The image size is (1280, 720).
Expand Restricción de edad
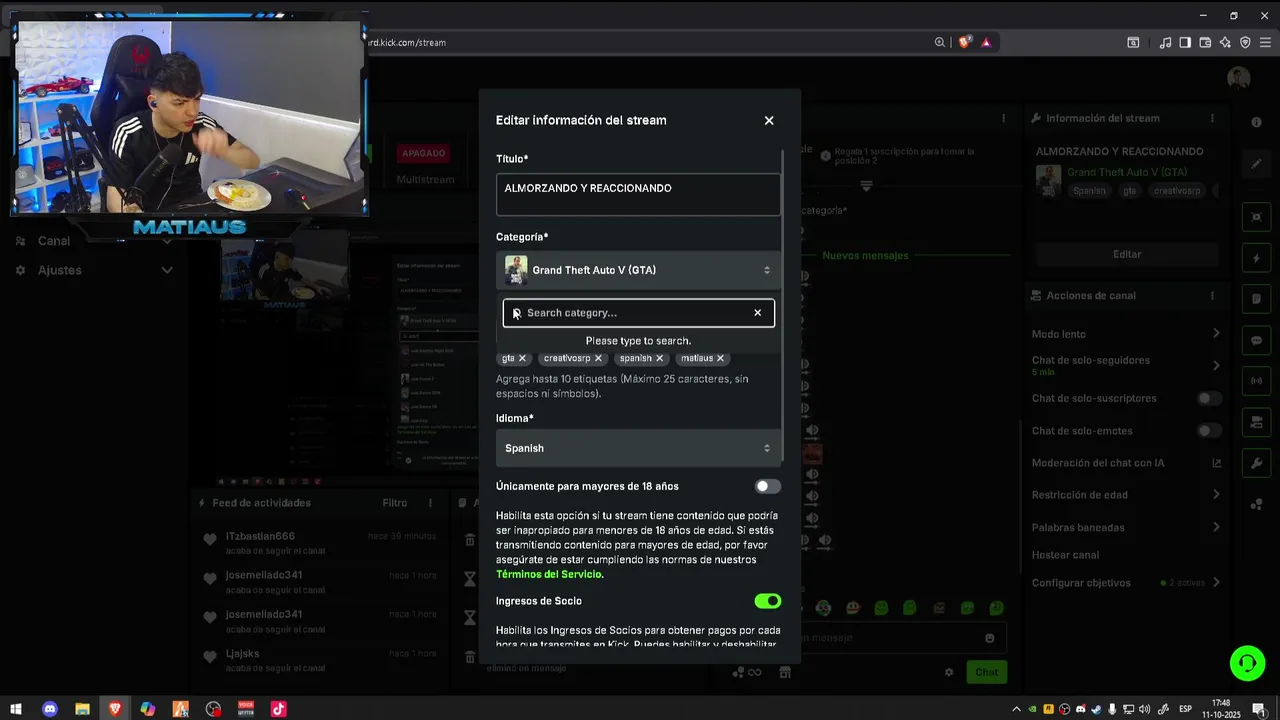pos(1127,495)
